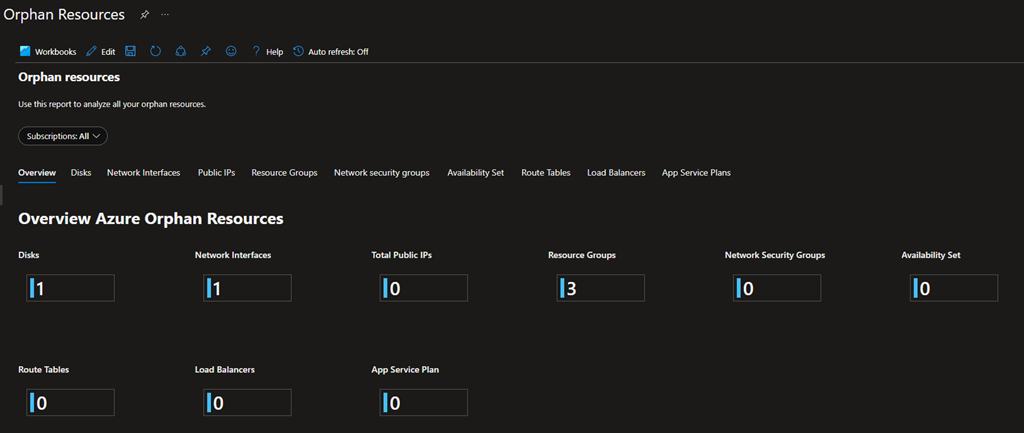This screenshot has width=1024, height=433.
Task: Click the Refresh icon in toolbar
Action: click(156, 51)
